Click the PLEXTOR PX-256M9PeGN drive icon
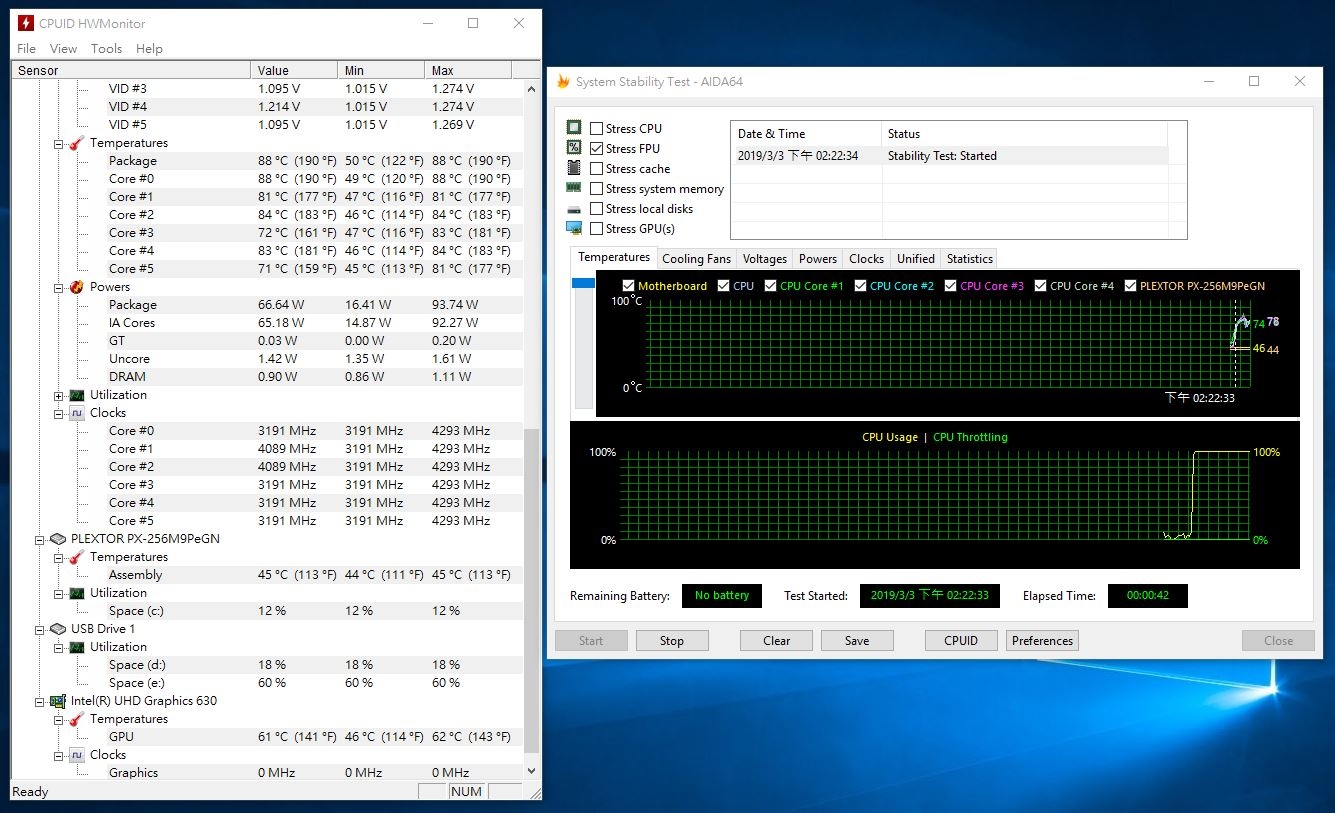The image size is (1335, 813). (58, 539)
